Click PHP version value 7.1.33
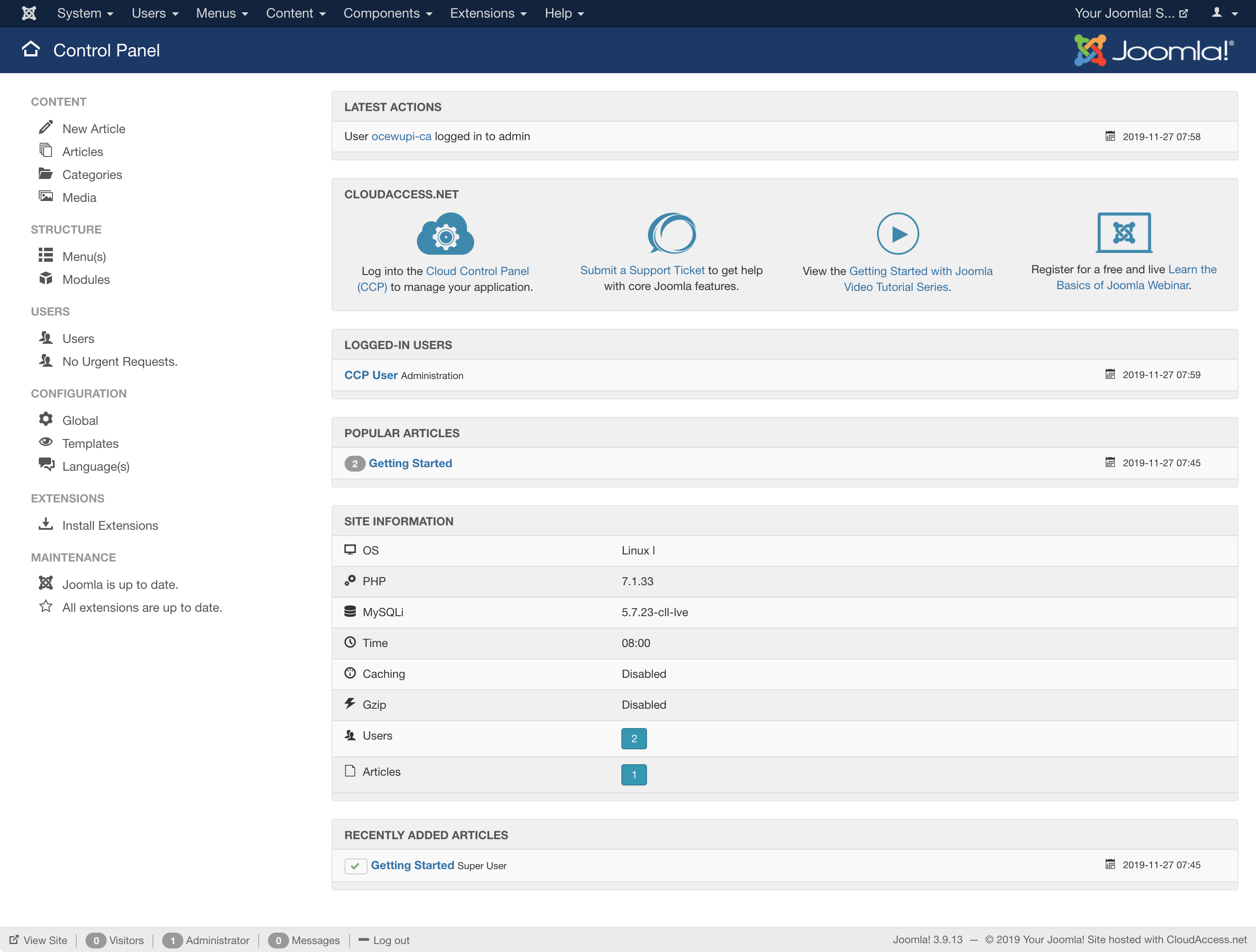 pos(638,582)
